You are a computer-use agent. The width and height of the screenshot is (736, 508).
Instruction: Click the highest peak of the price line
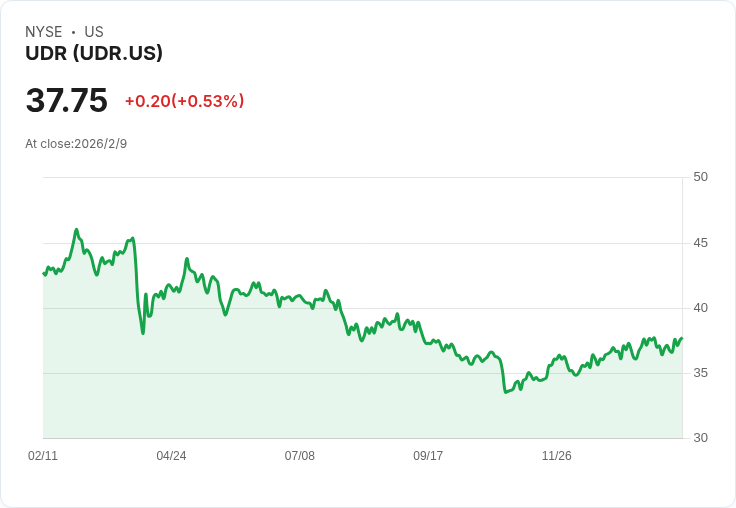coord(76,229)
